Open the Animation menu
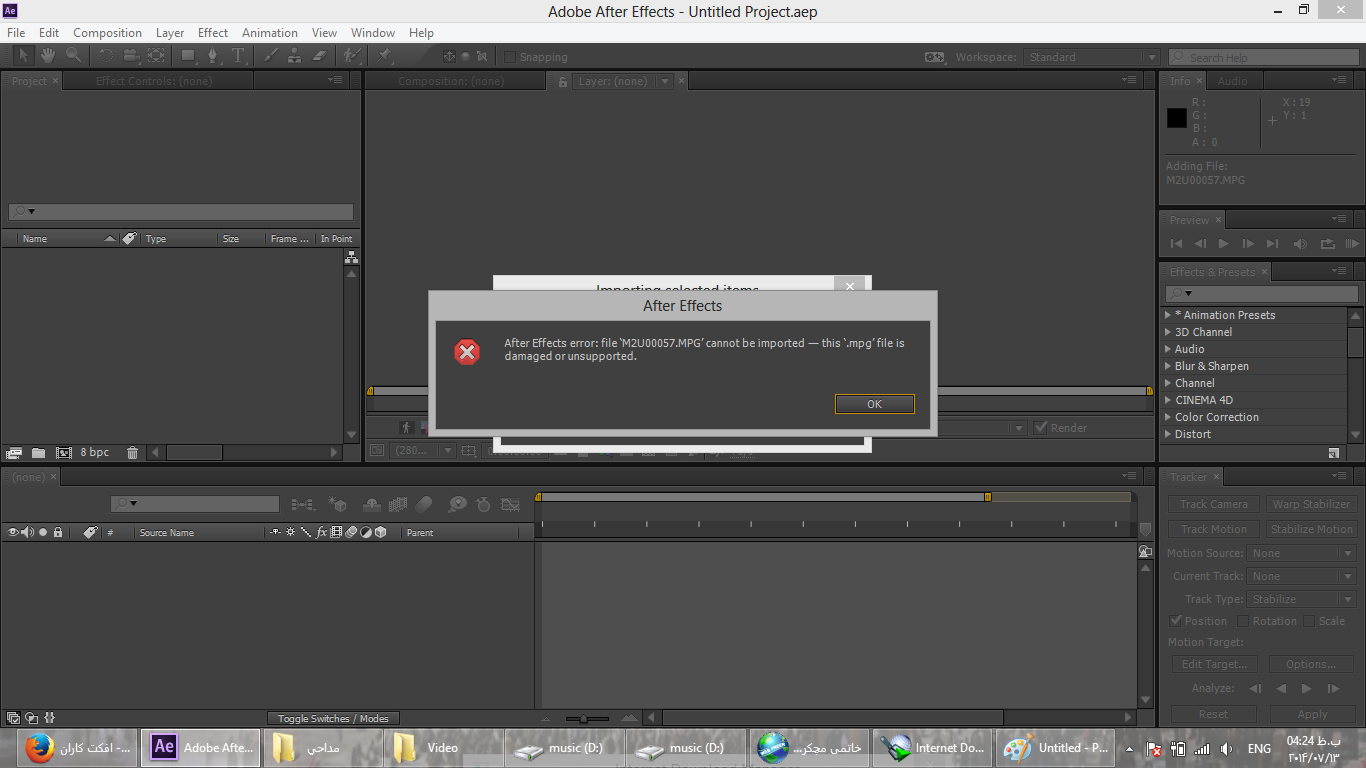Viewport: 1366px width, 768px height. [x=270, y=33]
